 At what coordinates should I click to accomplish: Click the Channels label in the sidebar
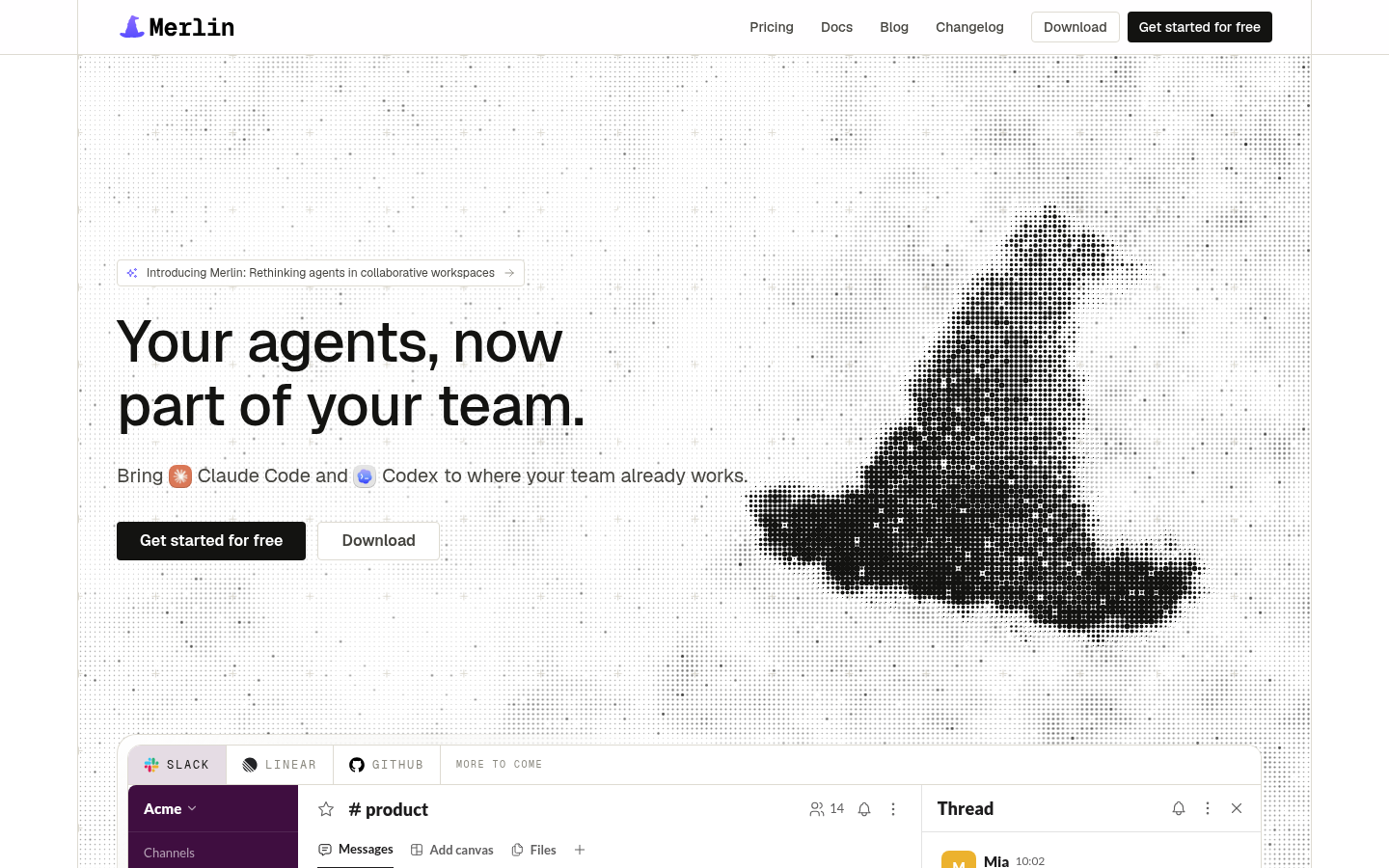click(169, 853)
